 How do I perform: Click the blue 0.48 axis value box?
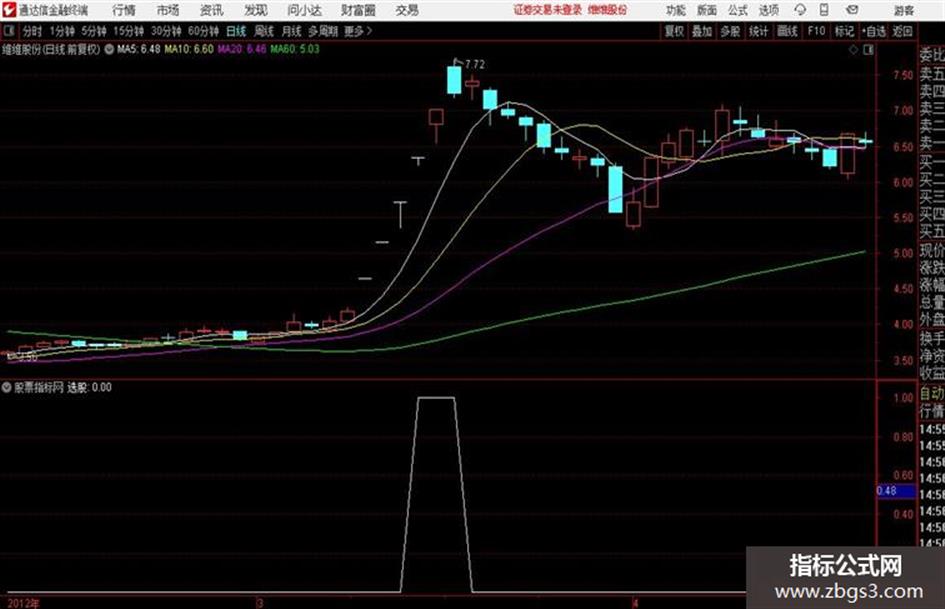click(x=896, y=491)
